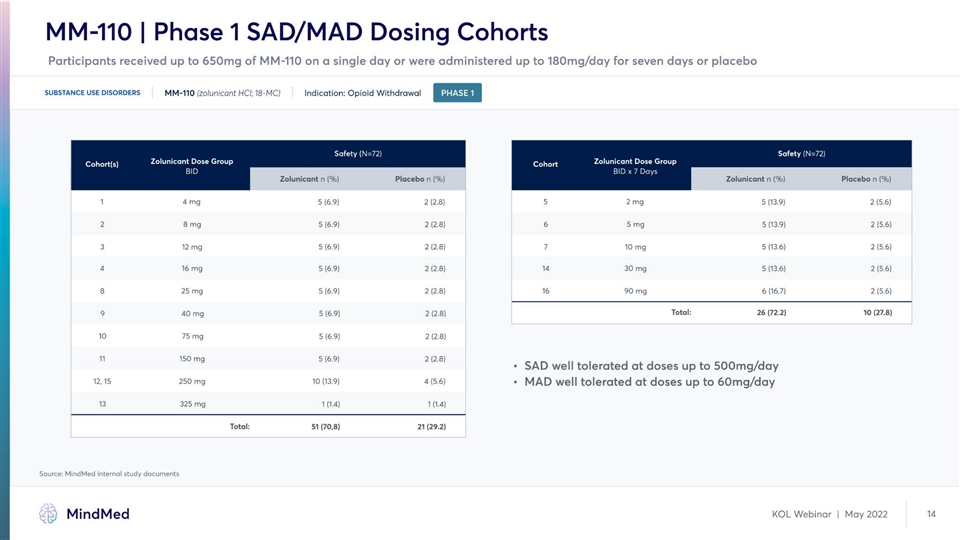Click the Cohort(s) header in left table
960x540 pixels.
coord(102,164)
